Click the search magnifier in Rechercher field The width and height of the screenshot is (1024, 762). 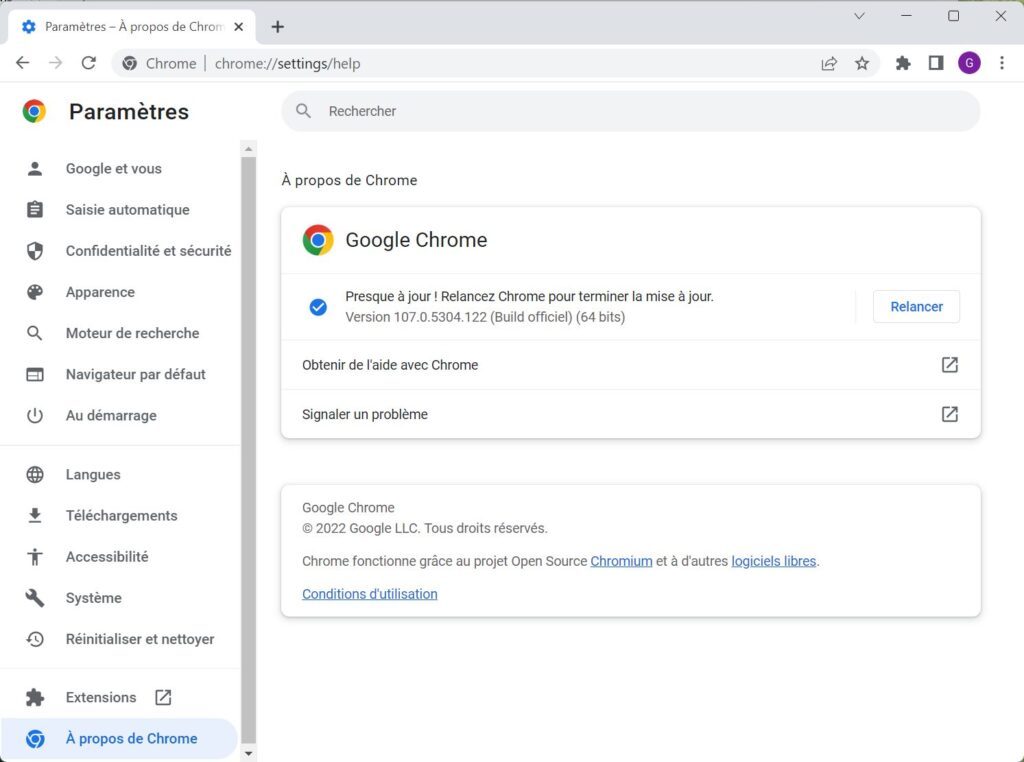(x=303, y=111)
